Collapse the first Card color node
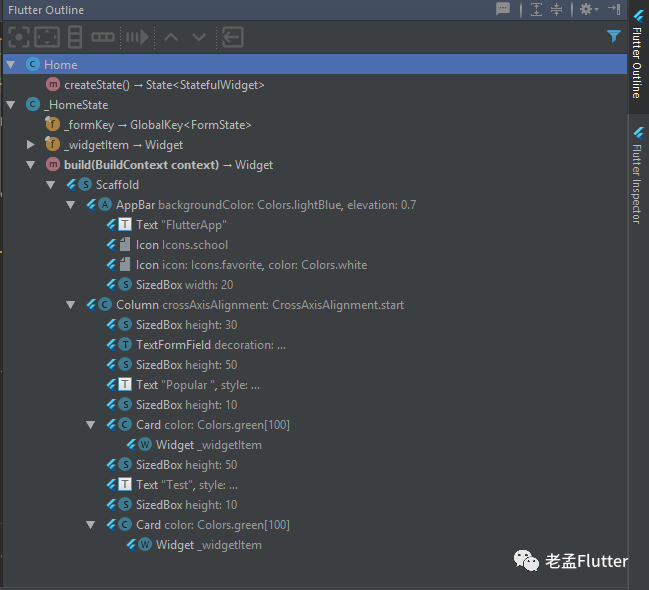The image size is (649, 590). (91, 425)
